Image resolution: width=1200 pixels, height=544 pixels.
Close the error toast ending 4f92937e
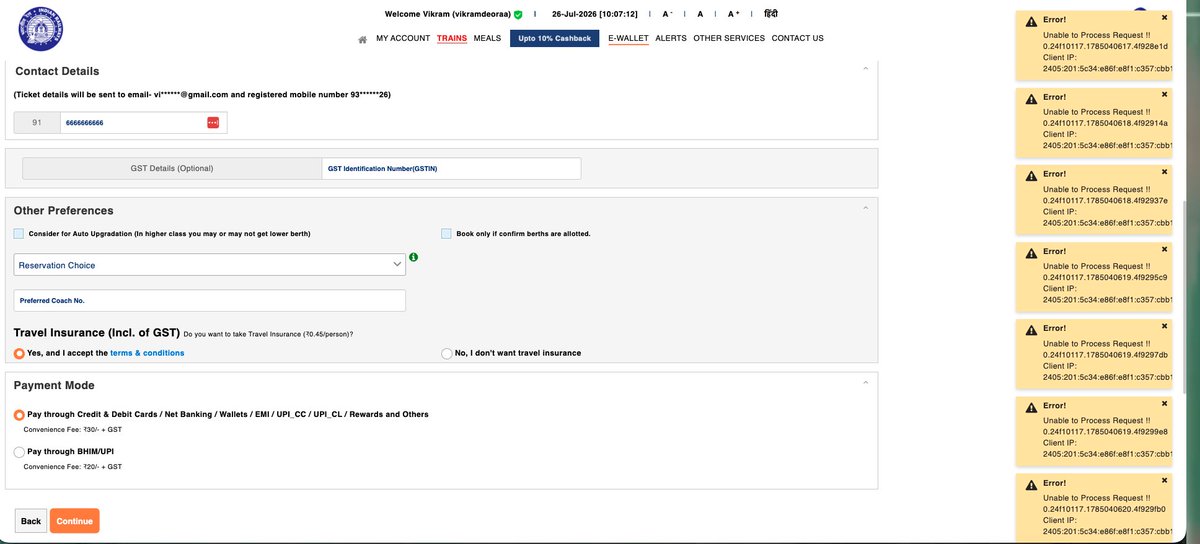coord(1164,172)
